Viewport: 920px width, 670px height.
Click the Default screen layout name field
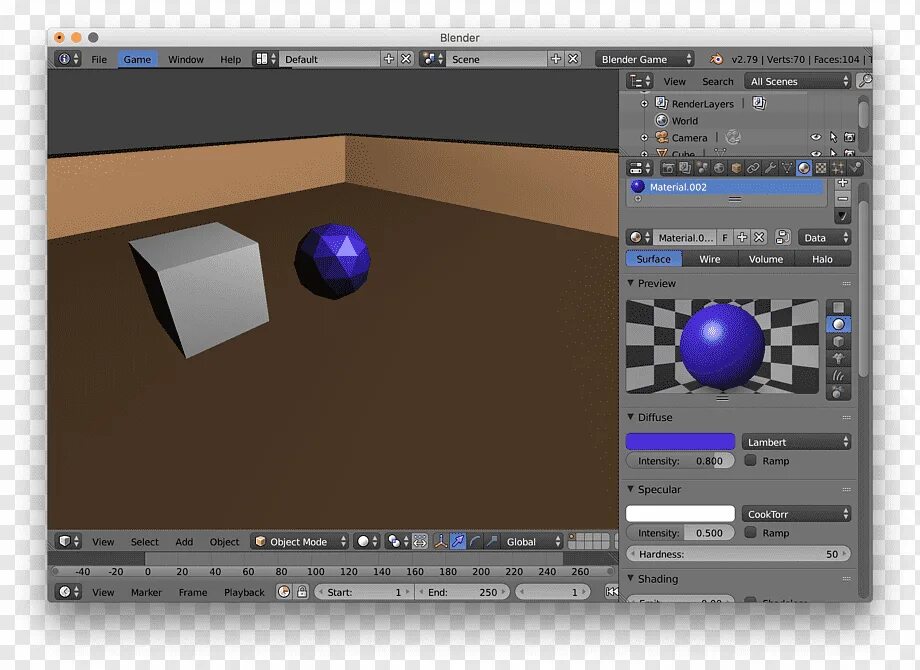(329, 59)
